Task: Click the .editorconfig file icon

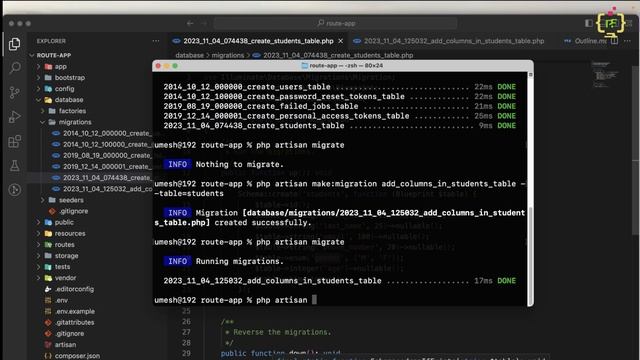Action: click(x=48, y=289)
